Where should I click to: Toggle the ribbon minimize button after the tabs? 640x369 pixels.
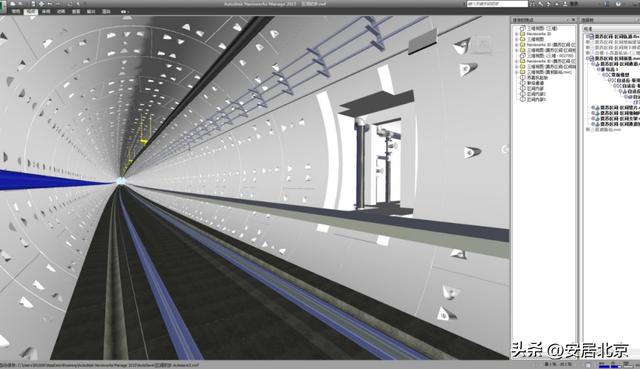pyautogui.click(x=124, y=12)
